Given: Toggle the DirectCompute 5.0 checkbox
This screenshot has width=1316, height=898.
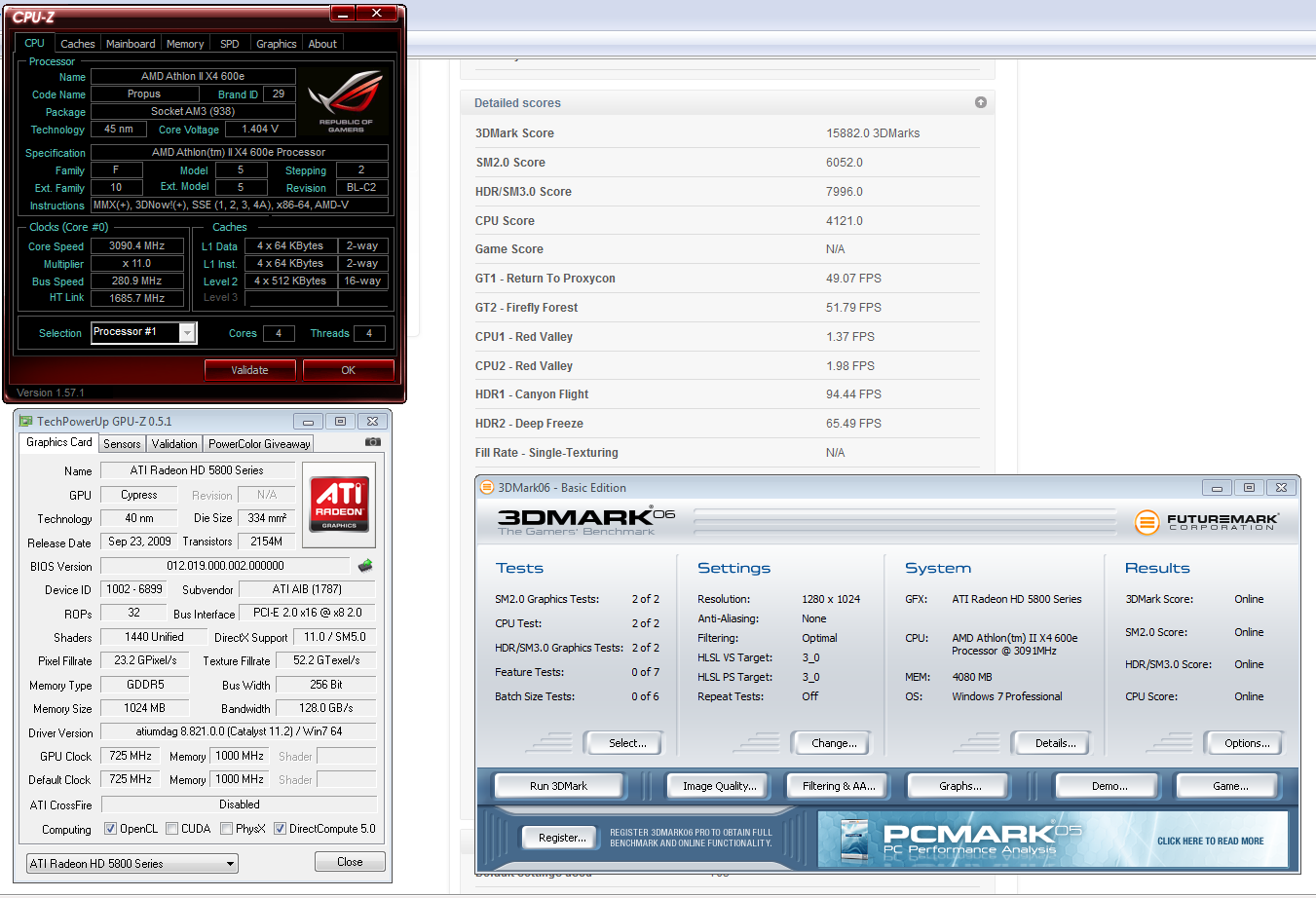Looking at the screenshot, I should 280,829.
